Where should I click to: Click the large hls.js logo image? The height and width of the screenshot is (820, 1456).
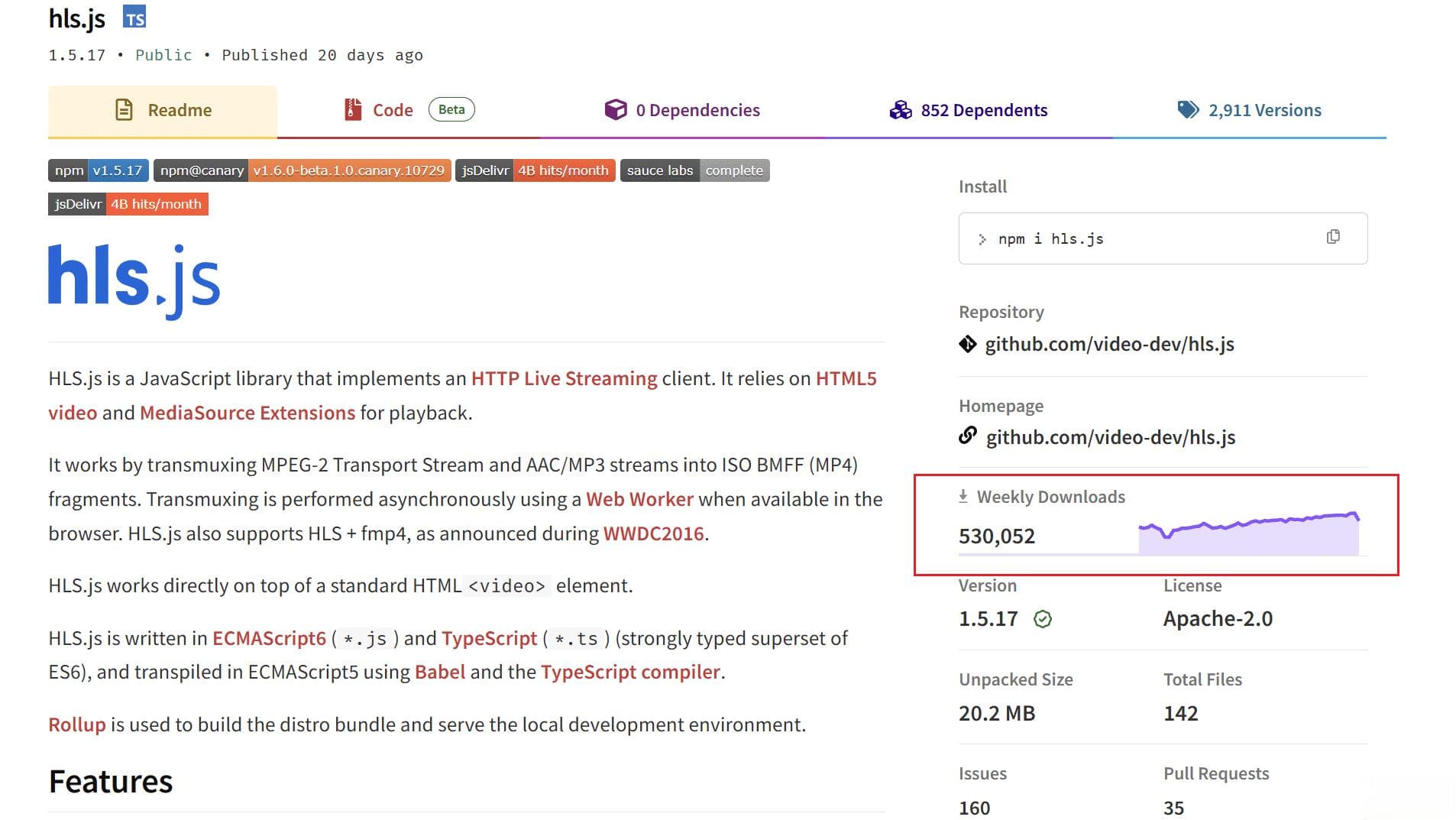coord(134,281)
